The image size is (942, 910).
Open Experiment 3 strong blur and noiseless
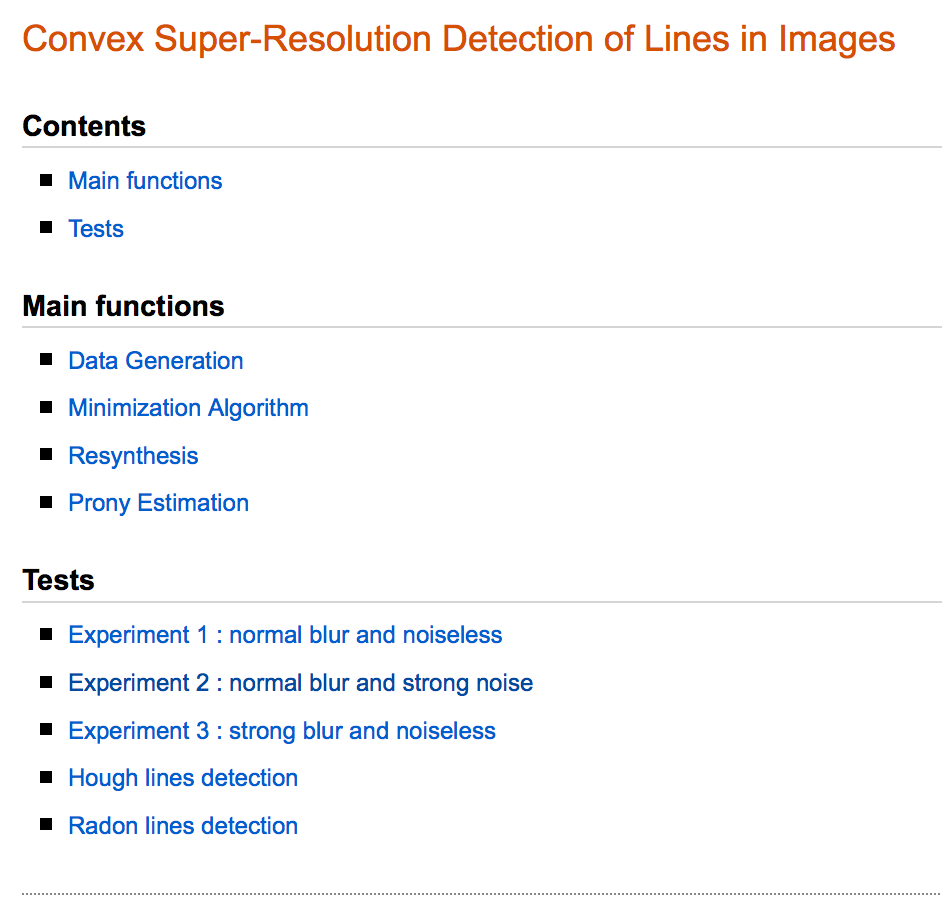point(282,731)
